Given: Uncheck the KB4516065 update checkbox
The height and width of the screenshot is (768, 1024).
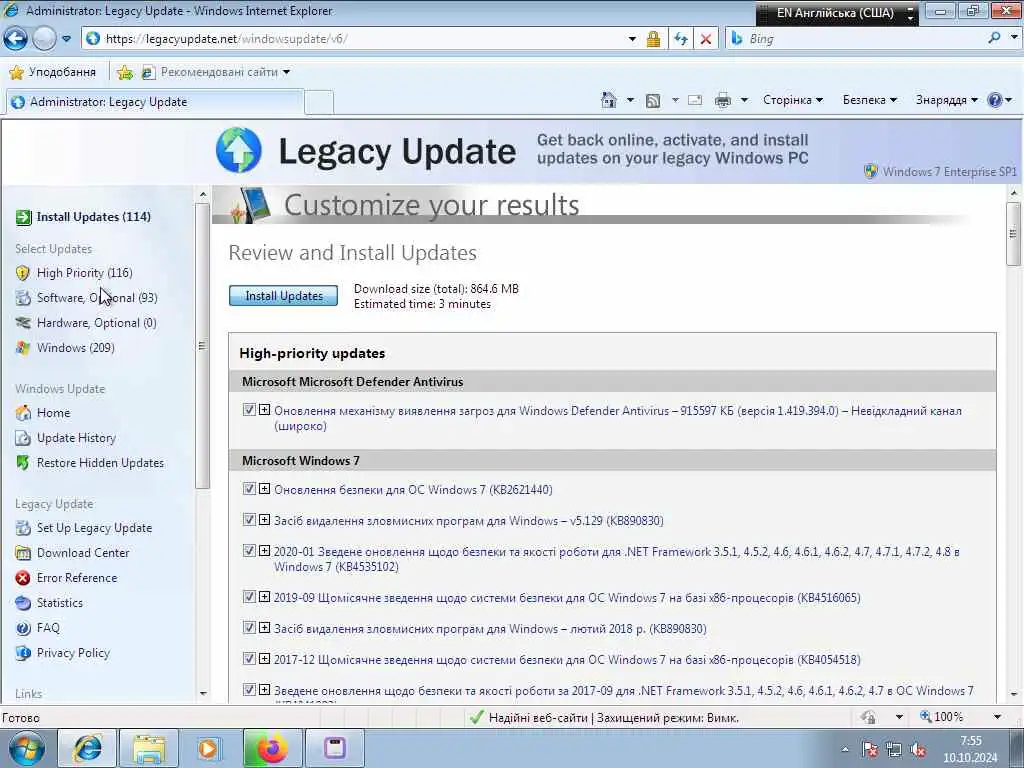Looking at the screenshot, I should point(249,597).
